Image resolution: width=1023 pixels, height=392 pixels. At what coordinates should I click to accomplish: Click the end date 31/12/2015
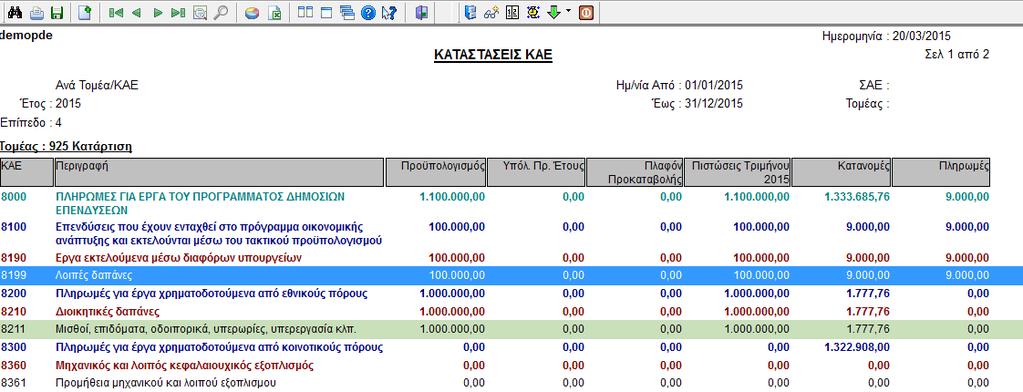coord(714,104)
